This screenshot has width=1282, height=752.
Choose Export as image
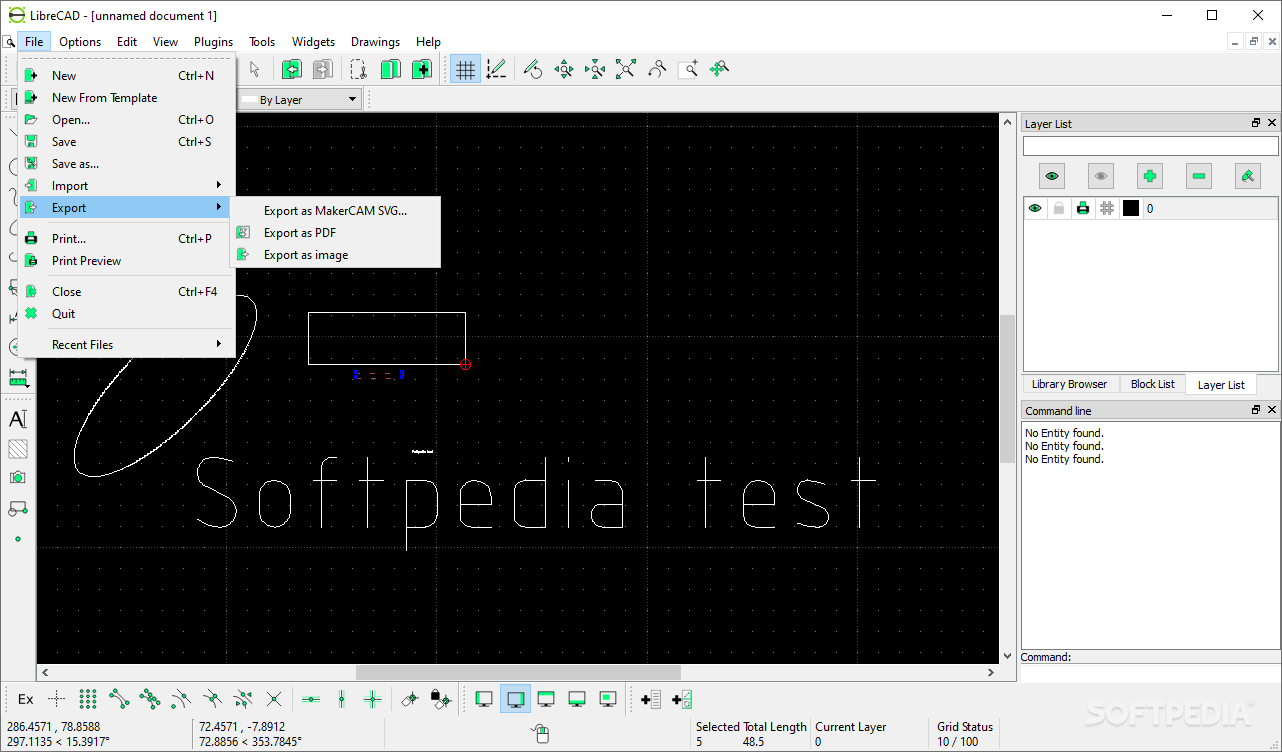click(335, 254)
